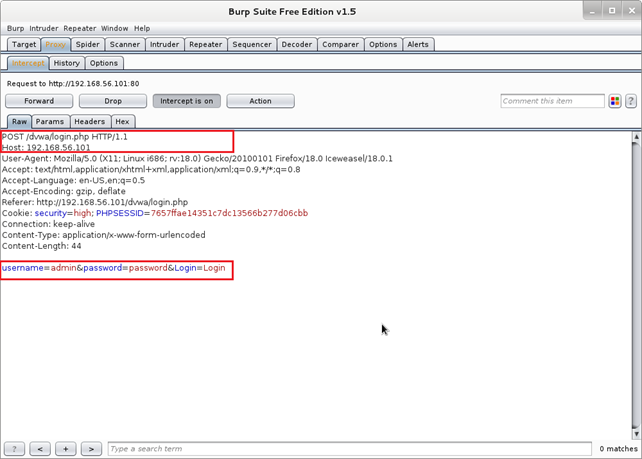Open the Burp menu

(15, 29)
